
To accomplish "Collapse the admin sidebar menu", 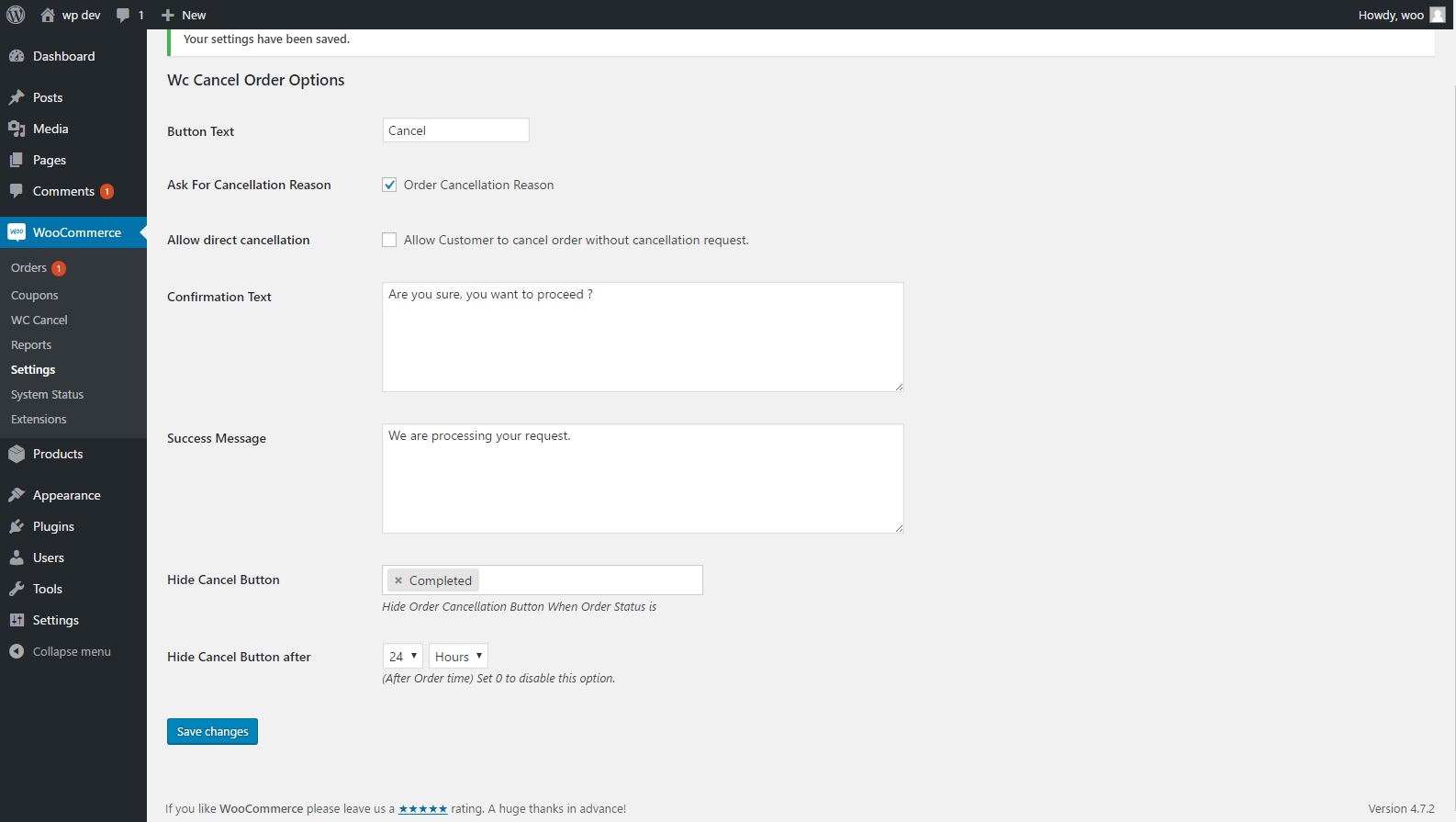I will click(x=73, y=651).
